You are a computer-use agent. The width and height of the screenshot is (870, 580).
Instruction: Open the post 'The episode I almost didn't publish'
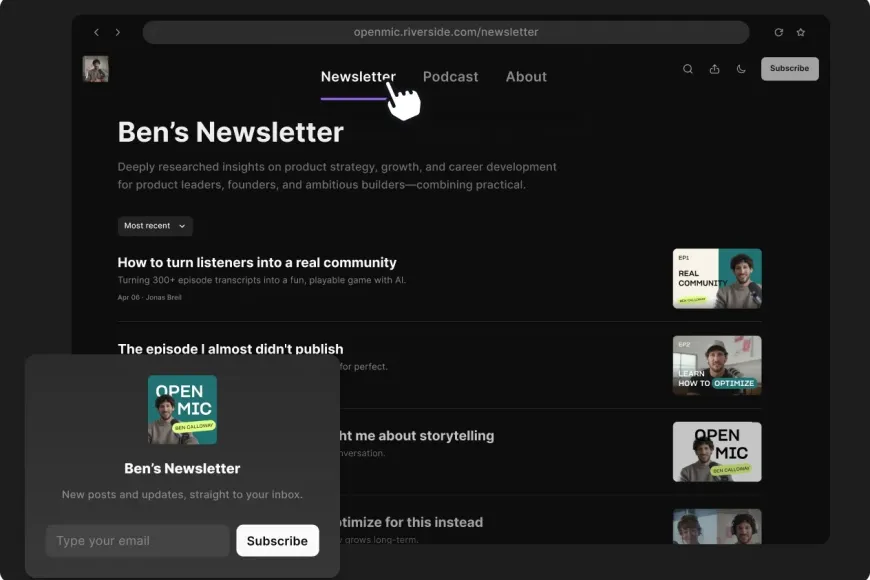(230, 349)
